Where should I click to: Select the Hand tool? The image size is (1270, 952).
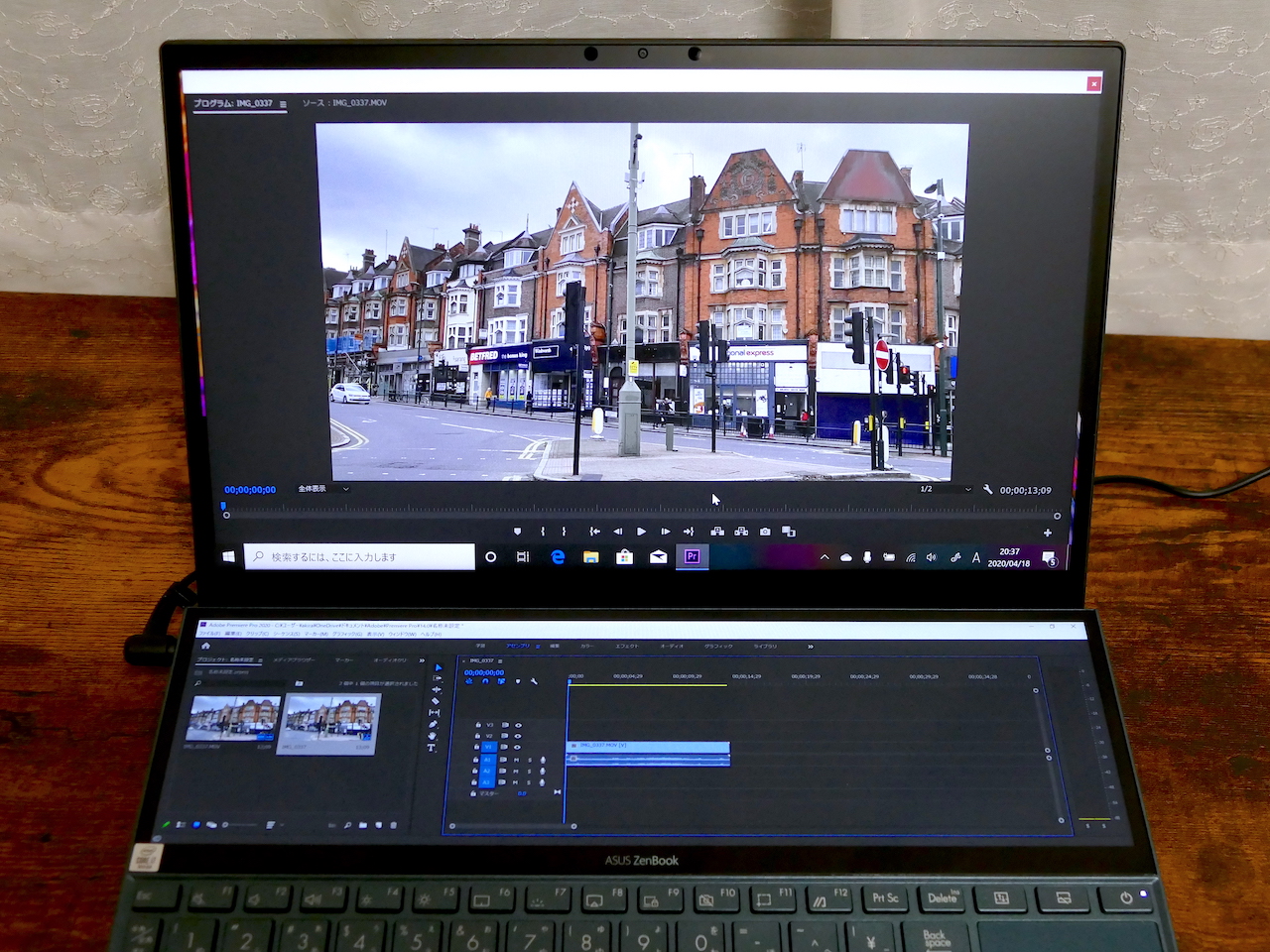pyautogui.click(x=432, y=736)
